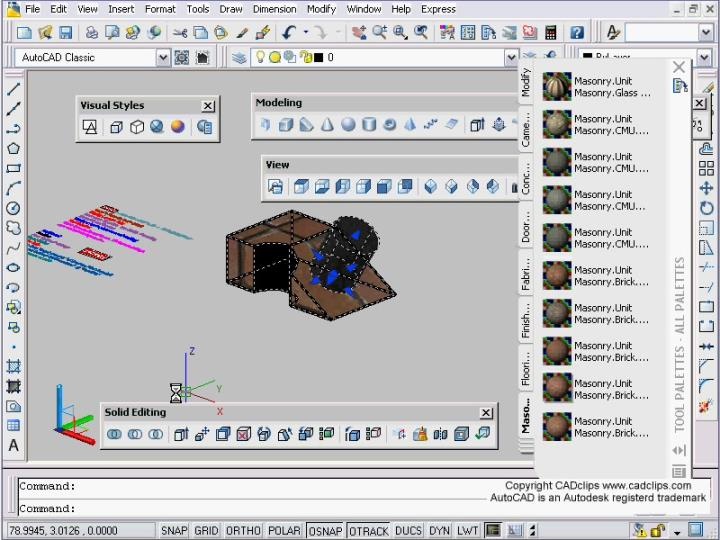Switch to Top view
The image size is (720, 540).
301,186
